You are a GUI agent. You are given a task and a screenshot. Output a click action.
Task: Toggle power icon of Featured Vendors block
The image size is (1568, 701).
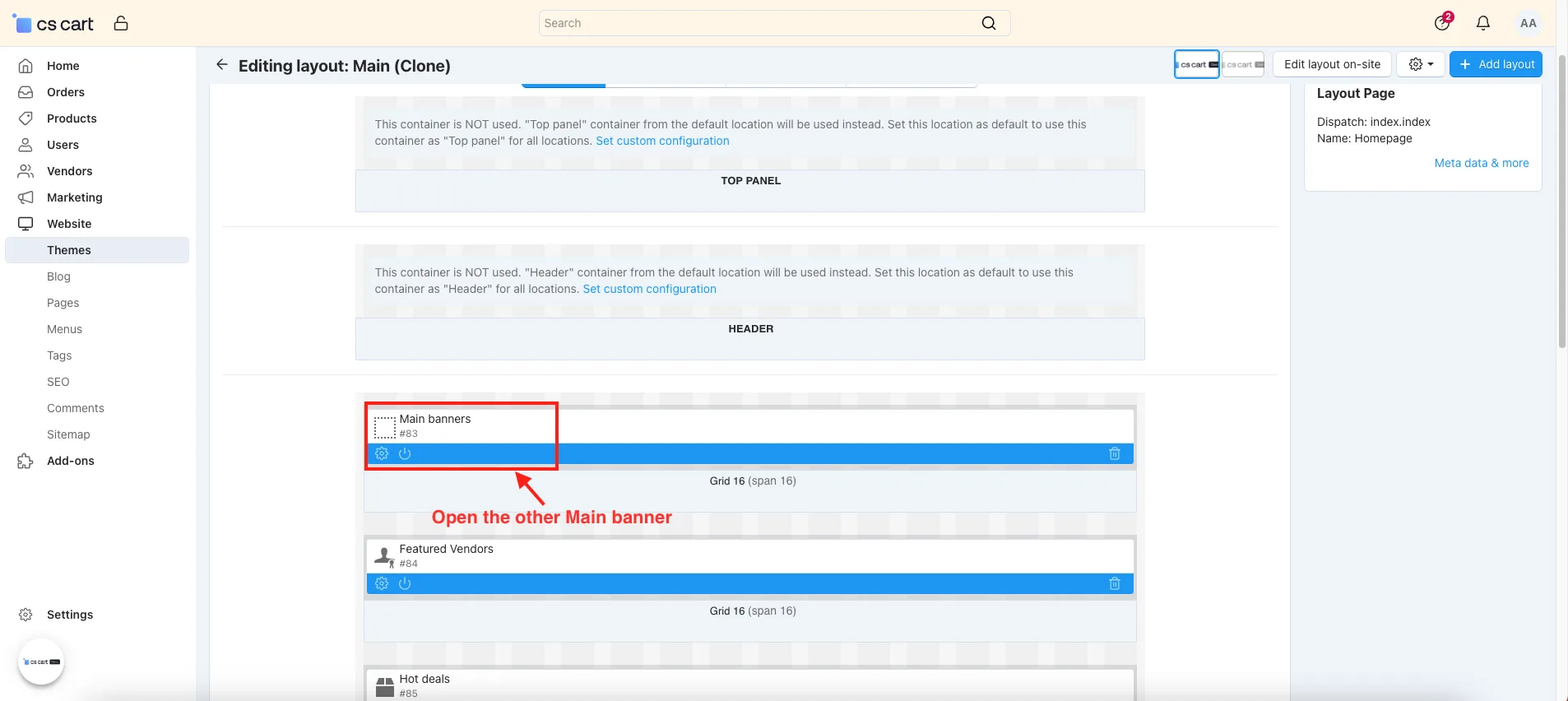(x=405, y=583)
